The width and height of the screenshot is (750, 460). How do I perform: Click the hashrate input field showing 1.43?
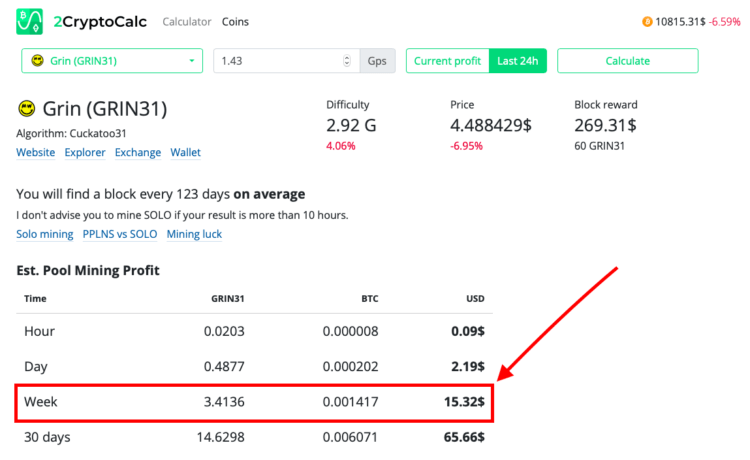pyautogui.click(x=287, y=61)
